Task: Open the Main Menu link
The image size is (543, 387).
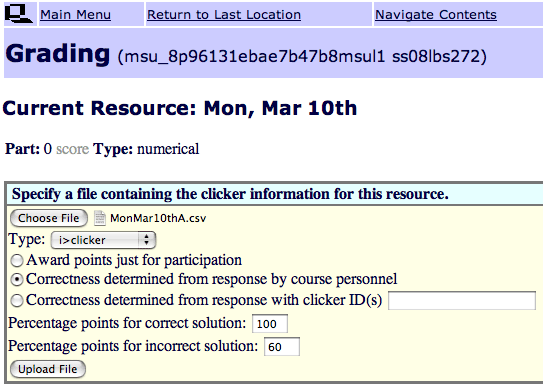Action: (x=75, y=15)
